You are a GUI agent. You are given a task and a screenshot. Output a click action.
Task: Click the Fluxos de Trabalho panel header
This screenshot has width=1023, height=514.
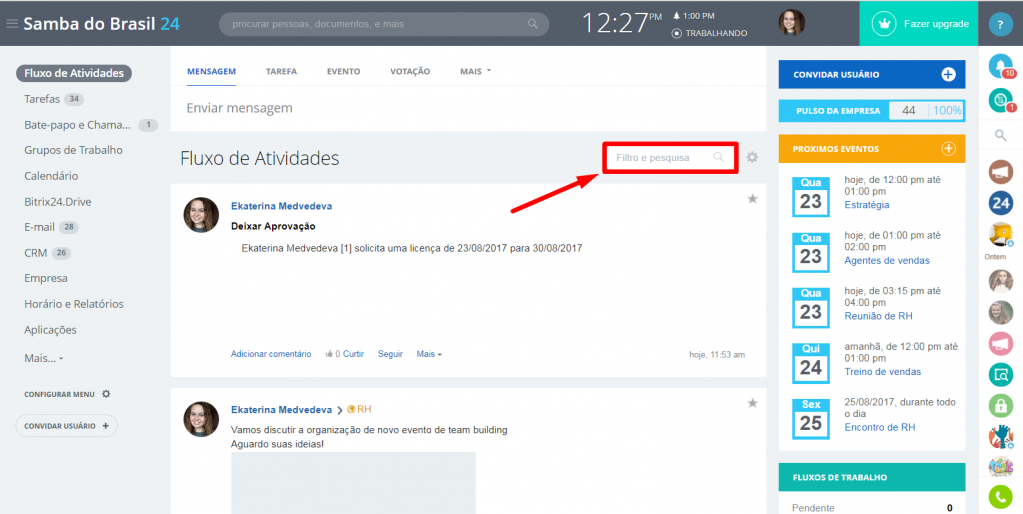point(872,477)
